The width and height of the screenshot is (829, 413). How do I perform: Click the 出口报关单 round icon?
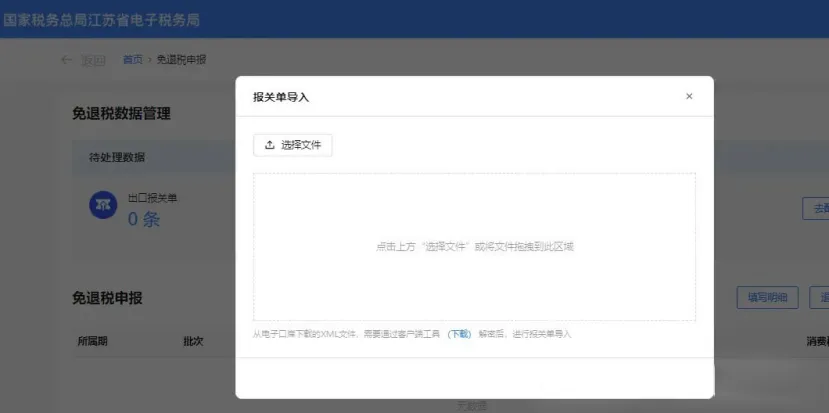tap(103, 205)
